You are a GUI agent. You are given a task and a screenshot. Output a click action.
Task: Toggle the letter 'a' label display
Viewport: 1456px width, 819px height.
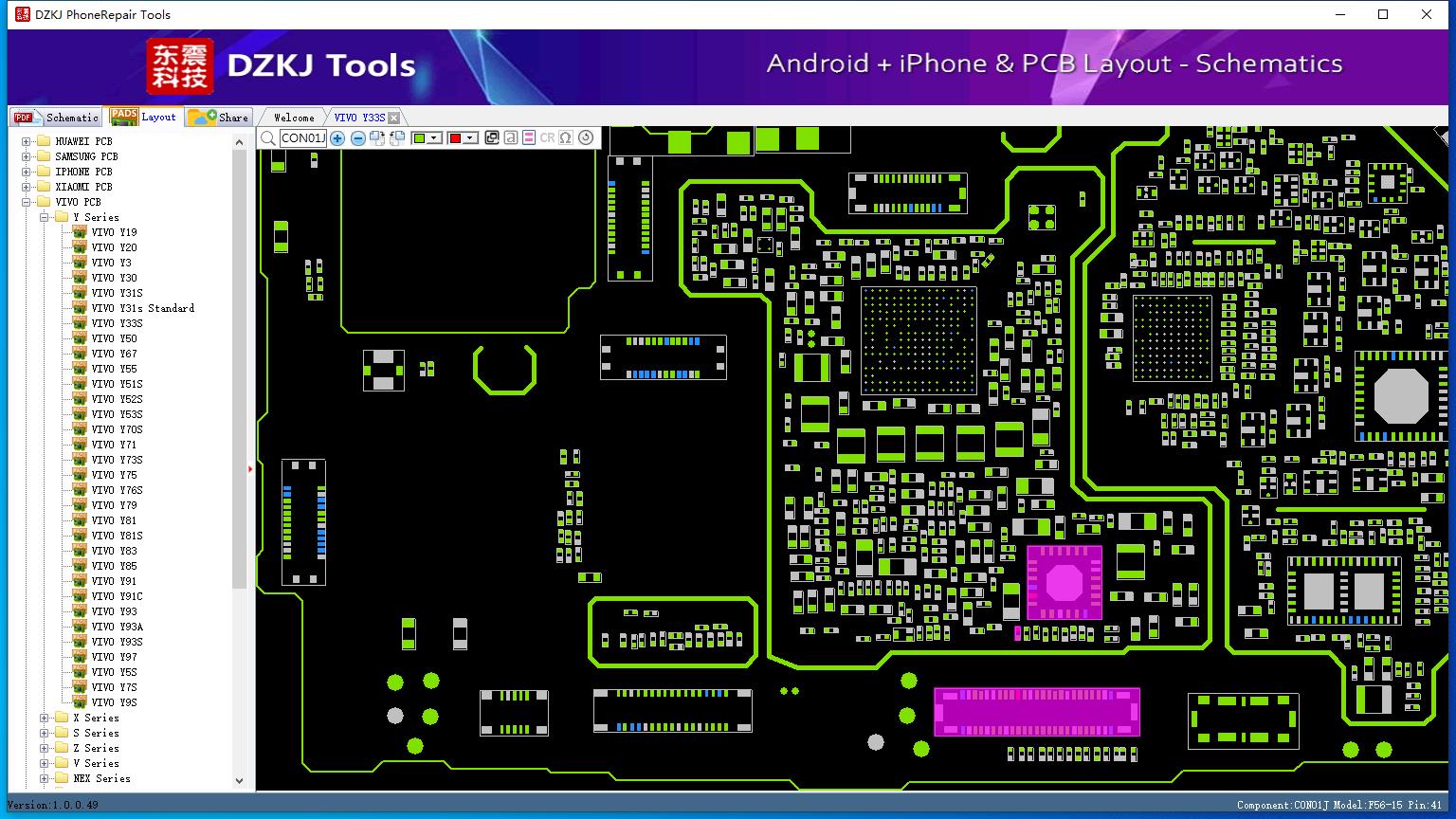click(x=510, y=138)
